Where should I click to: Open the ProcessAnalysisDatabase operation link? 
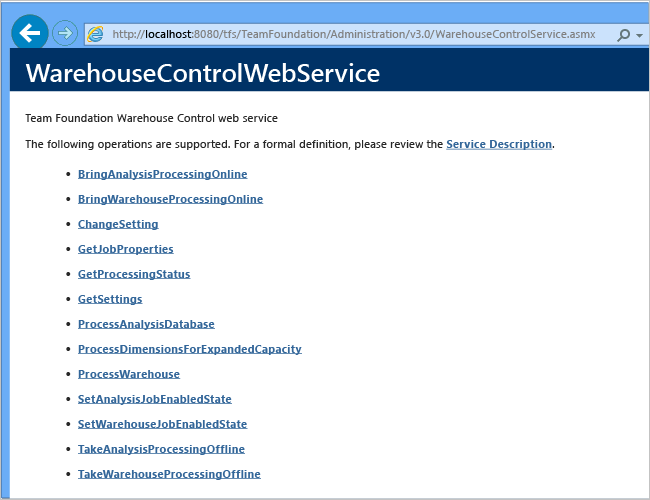[146, 324]
